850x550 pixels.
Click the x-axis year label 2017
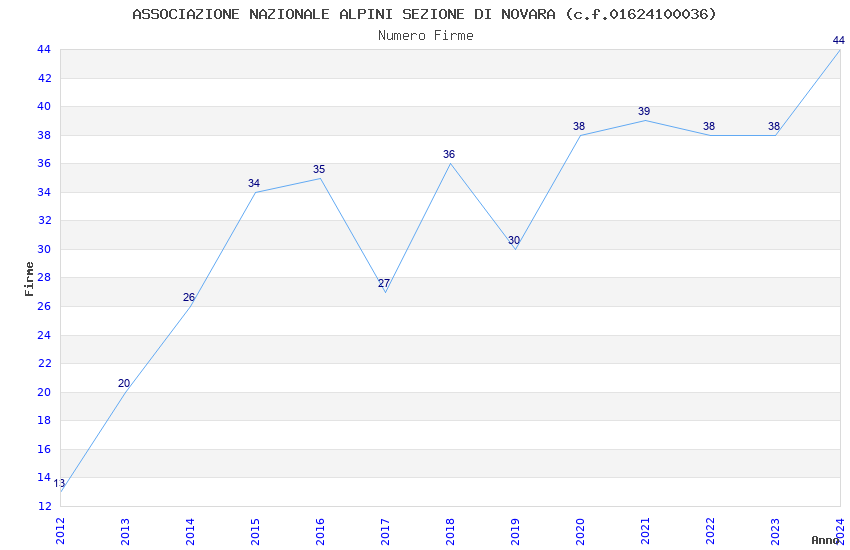385,531
